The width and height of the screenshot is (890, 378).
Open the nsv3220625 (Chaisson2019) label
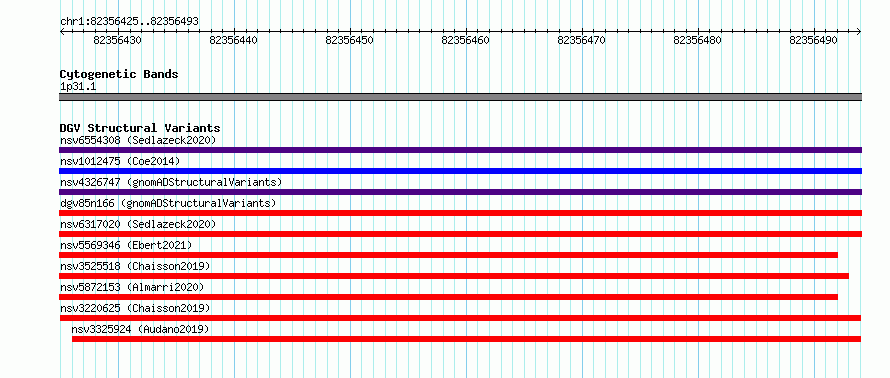coord(135,308)
